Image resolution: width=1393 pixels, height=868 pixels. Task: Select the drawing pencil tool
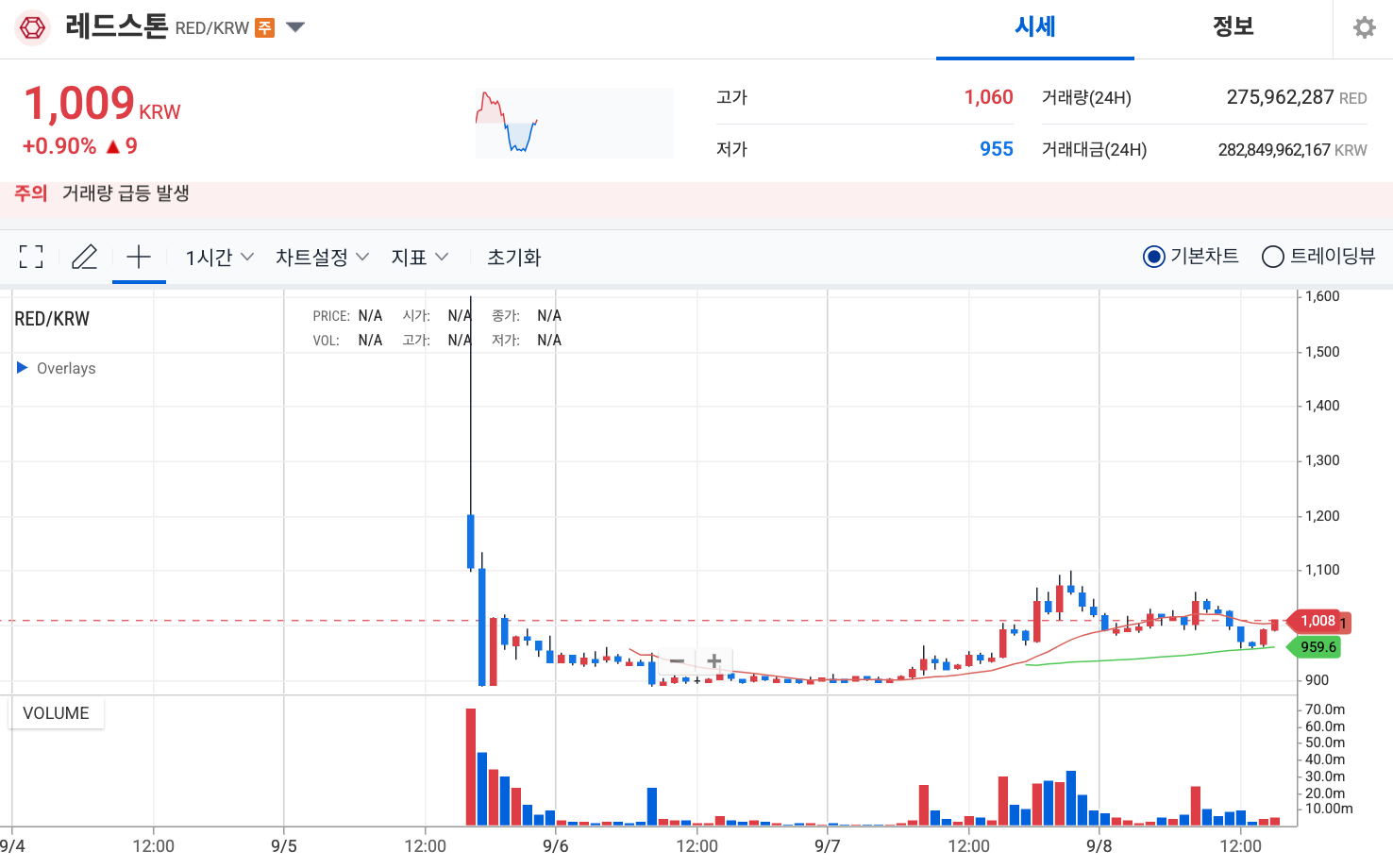[84, 256]
